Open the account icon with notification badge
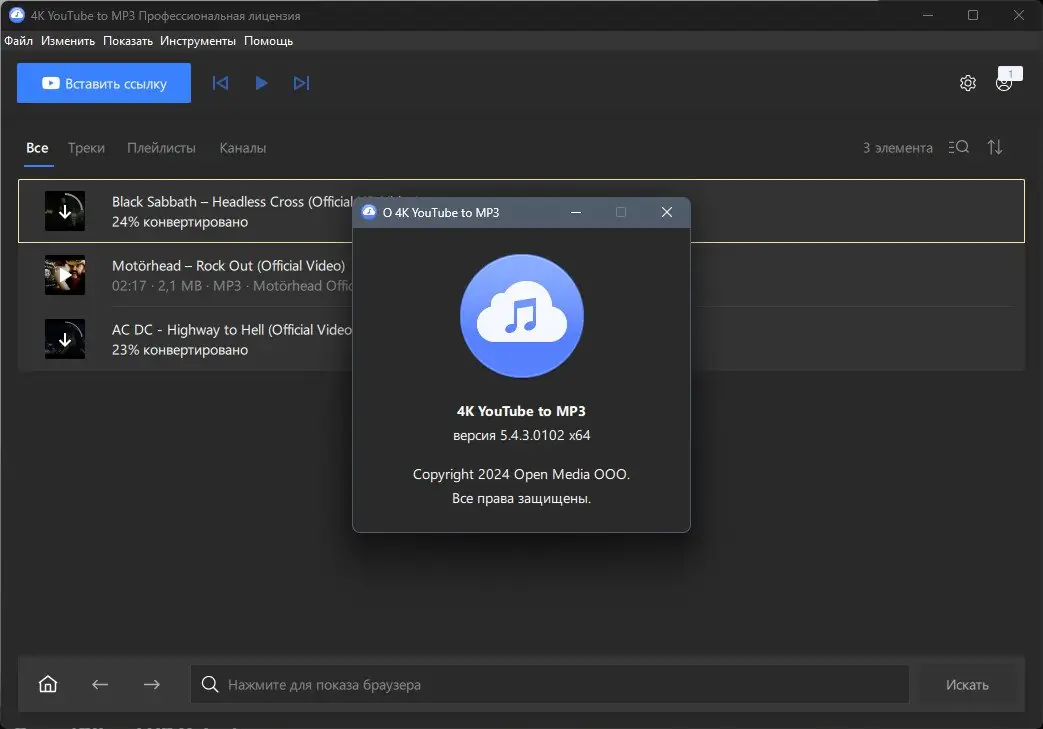The width and height of the screenshot is (1043, 729). 1006,81
